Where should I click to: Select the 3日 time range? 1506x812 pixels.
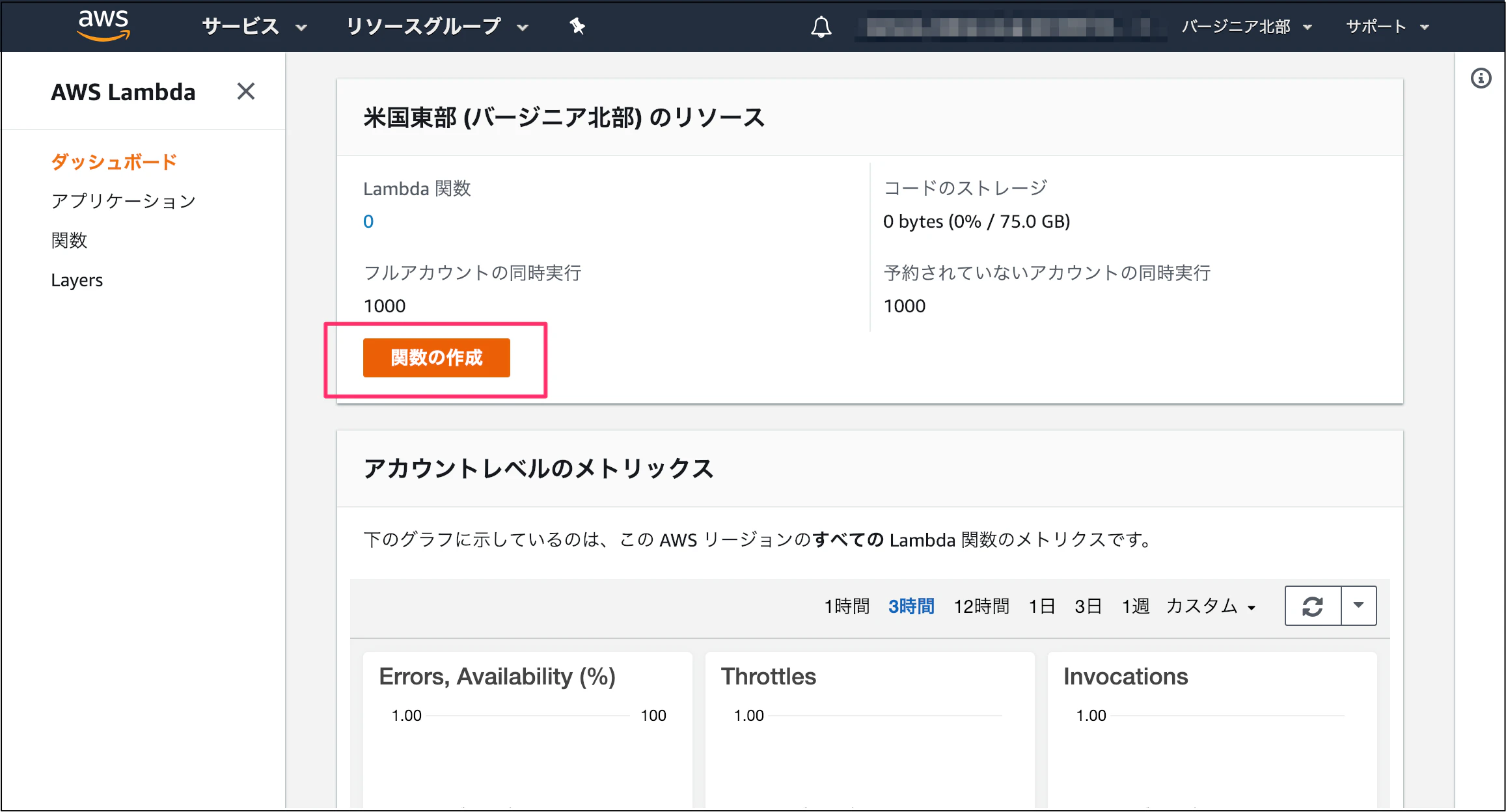[x=1088, y=606]
